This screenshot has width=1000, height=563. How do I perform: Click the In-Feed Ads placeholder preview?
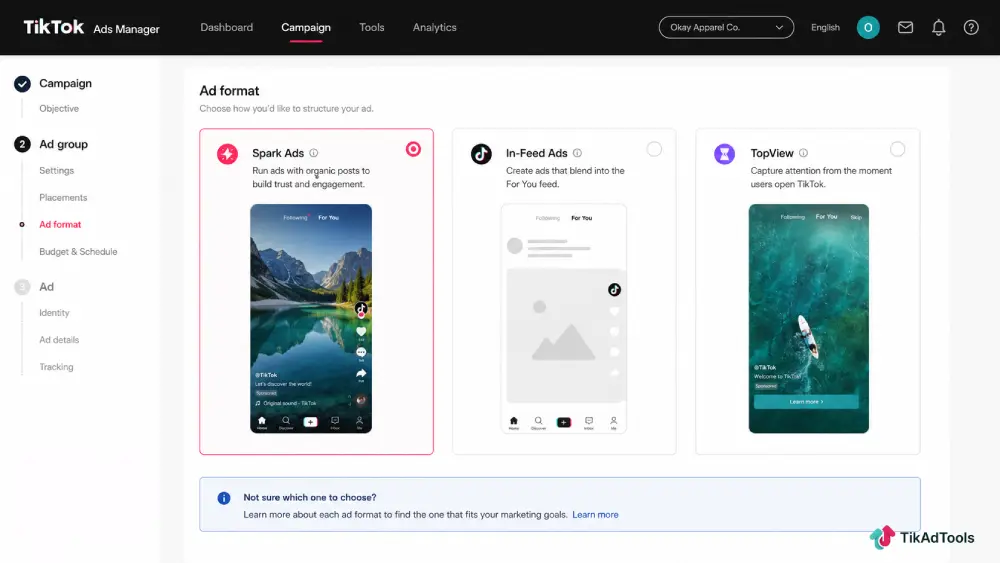[x=564, y=318]
